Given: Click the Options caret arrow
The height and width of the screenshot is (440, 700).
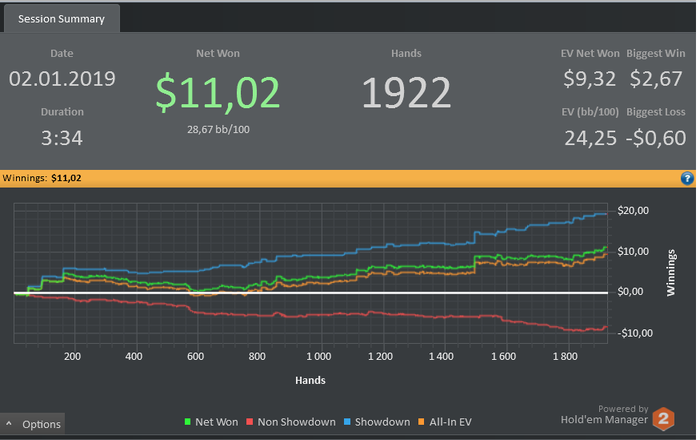Looking at the screenshot, I should click(9, 423).
